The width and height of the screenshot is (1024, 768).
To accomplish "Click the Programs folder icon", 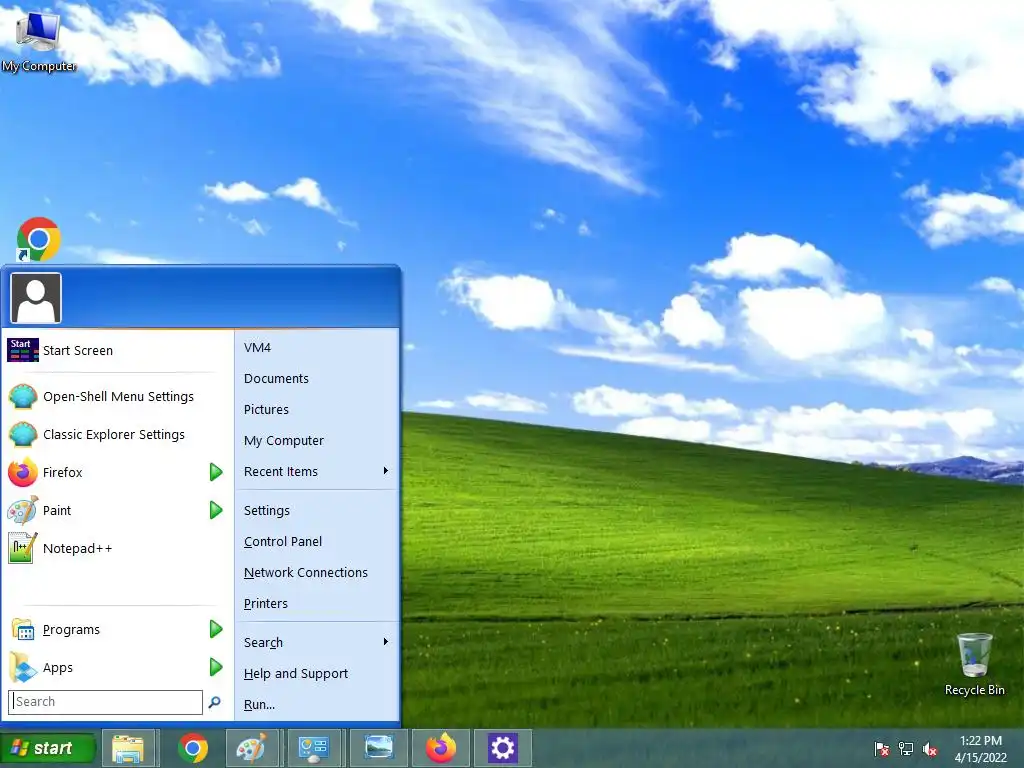I will point(23,630).
